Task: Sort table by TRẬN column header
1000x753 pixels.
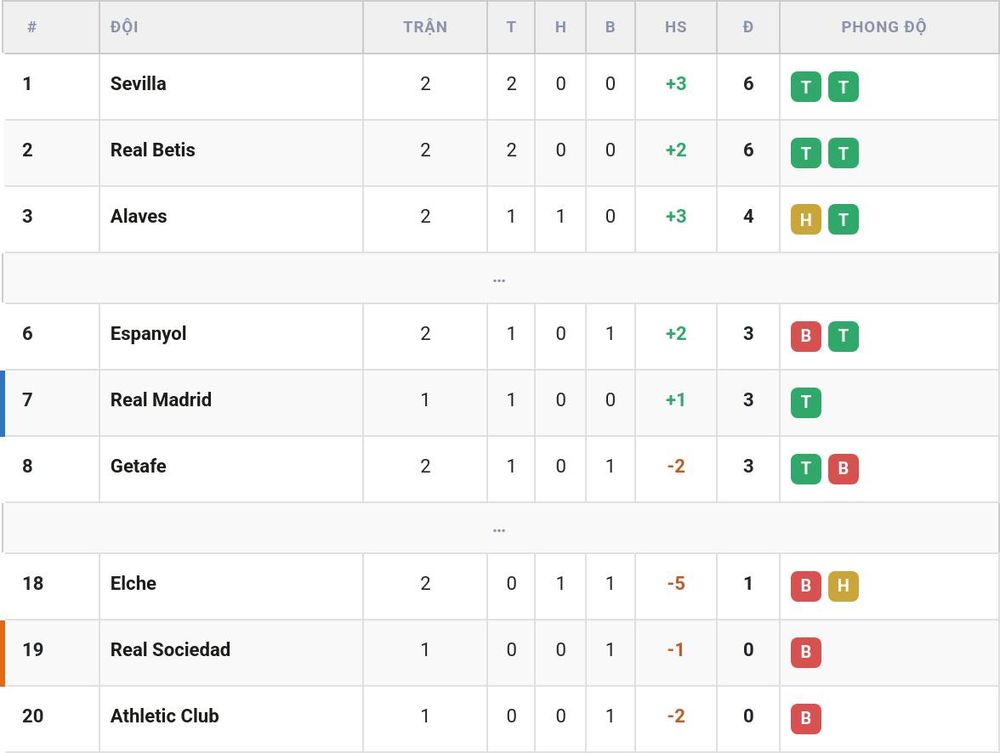Action: pos(425,27)
